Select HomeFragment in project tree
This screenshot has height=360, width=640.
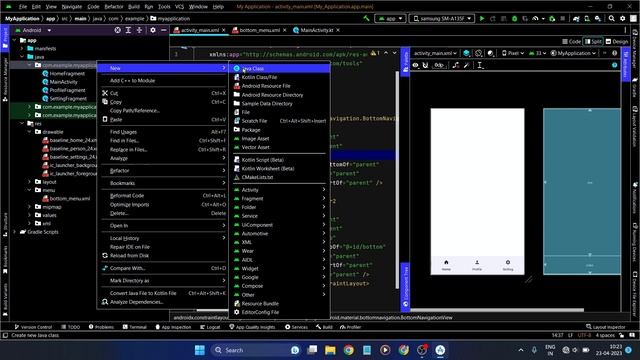pyautogui.click(x=67, y=73)
